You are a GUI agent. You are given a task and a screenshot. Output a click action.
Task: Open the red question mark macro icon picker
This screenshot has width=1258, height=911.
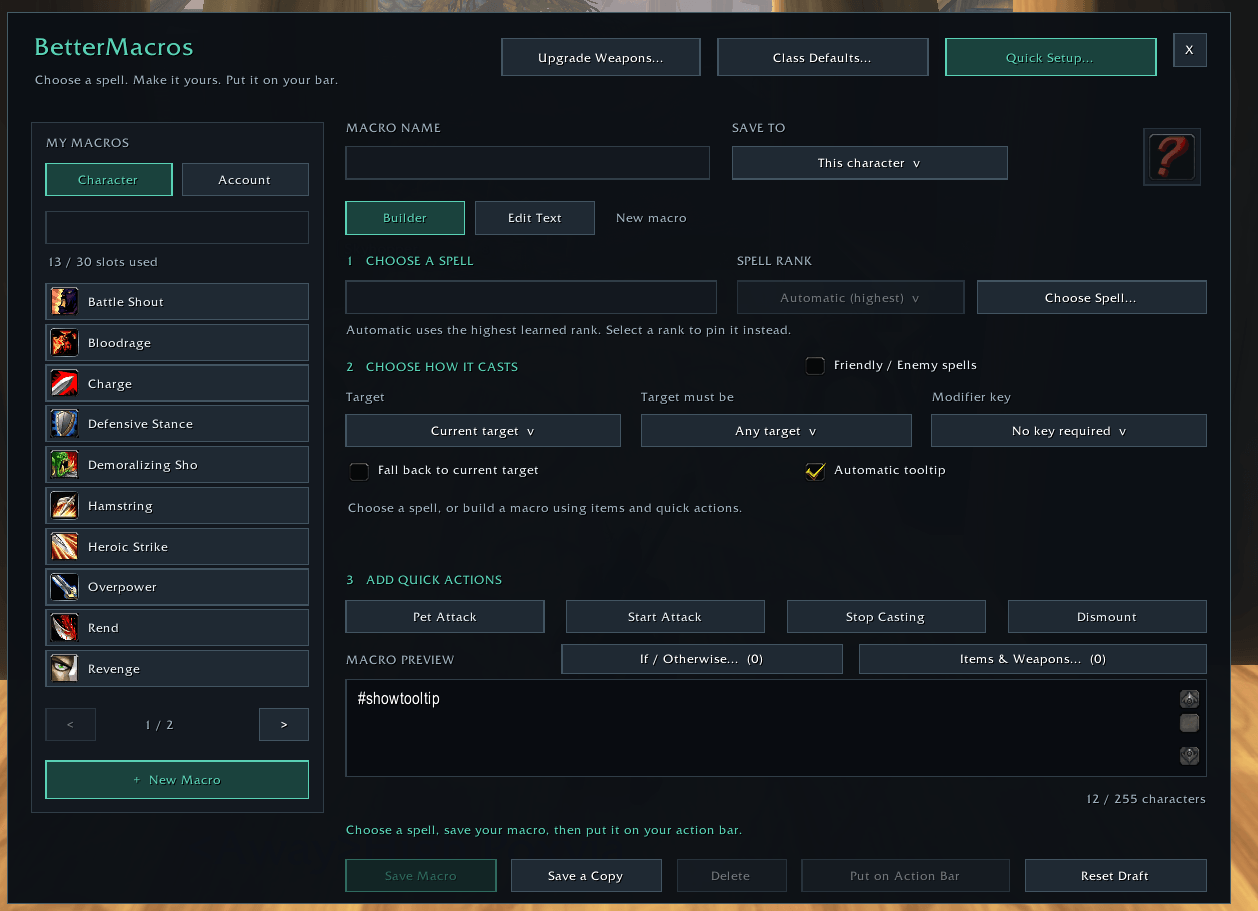click(x=1172, y=157)
